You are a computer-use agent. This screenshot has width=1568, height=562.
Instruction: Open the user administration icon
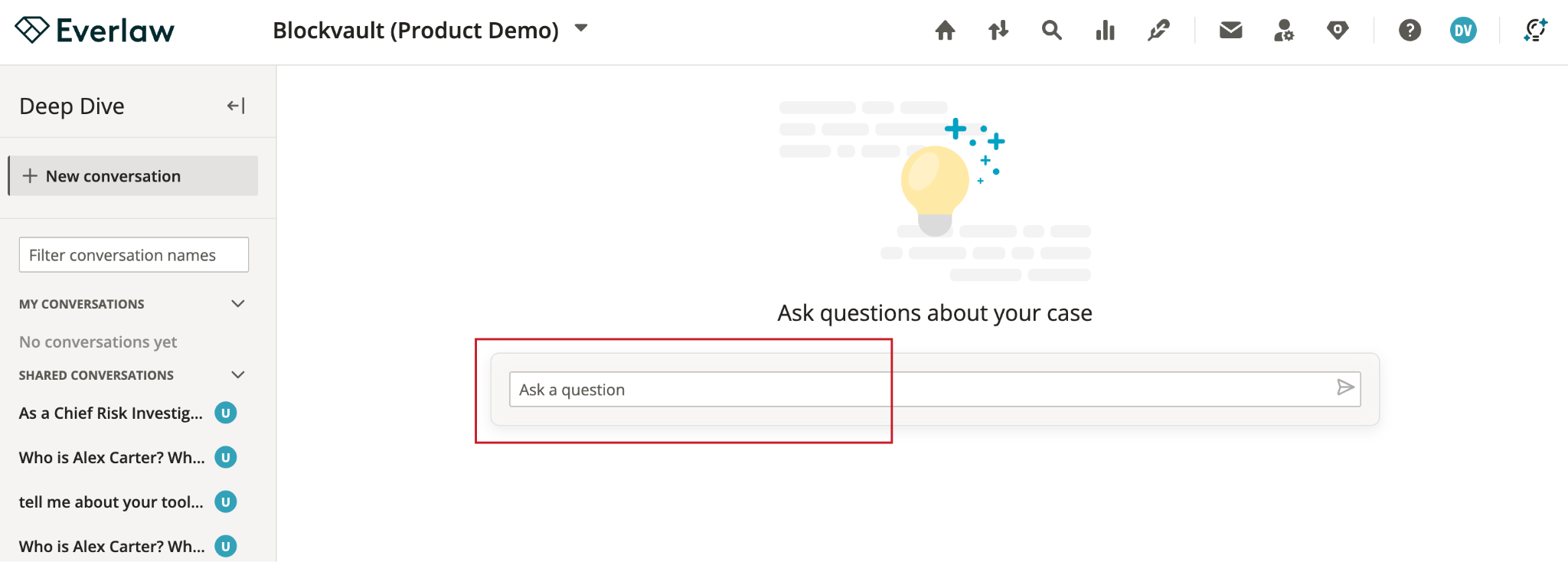[1284, 31]
